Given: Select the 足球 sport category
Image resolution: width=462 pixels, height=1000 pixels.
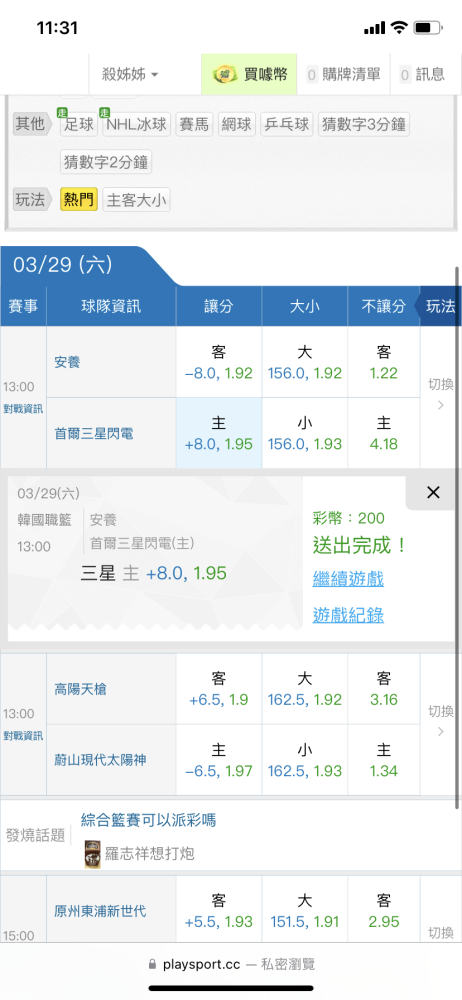Looking at the screenshot, I should [x=78, y=124].
